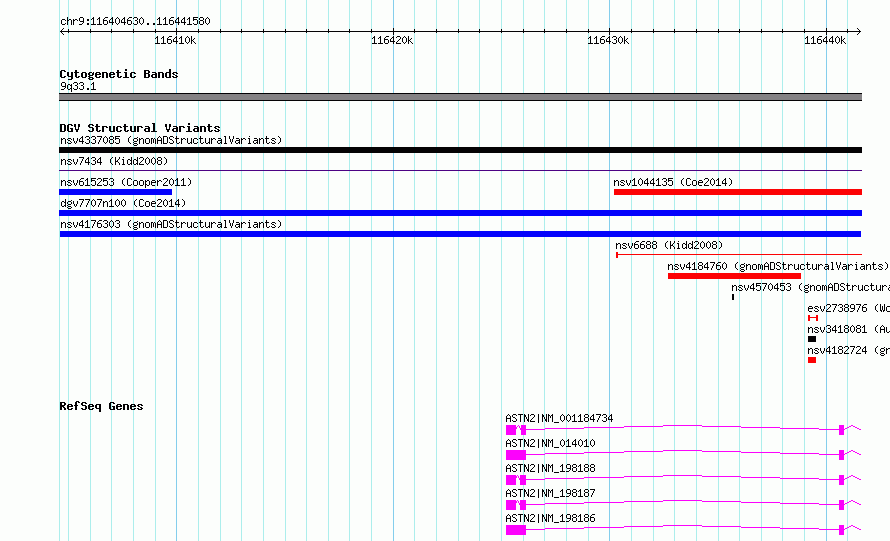Click the left arrow of the ruler
The height and width of the screenshot is (541, 890).
pyautogui.click(x=63, y=31)
